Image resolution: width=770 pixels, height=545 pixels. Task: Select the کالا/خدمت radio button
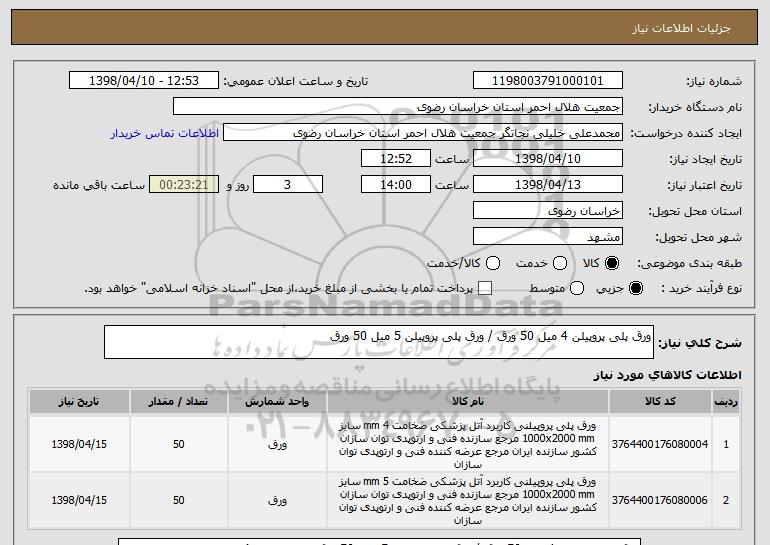pyautogui.click(x=493, y=263)
